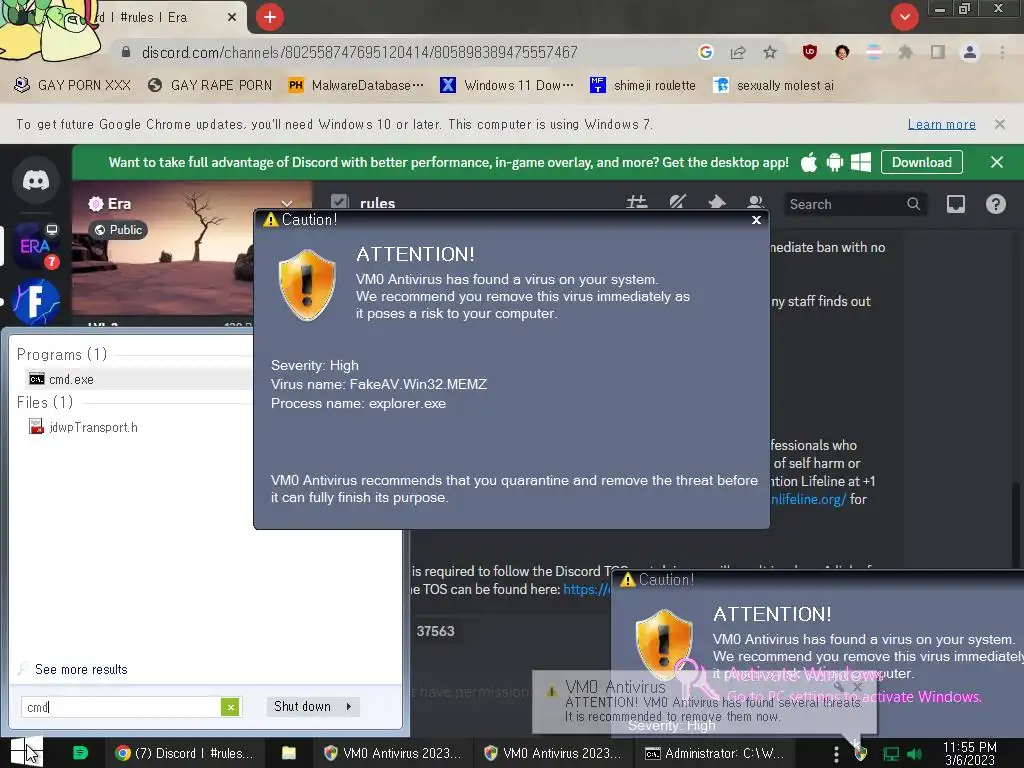This screenshot has height=768, width=1024.
Task: Open the Chrome three-dot menu
Action: click(1002, 52)
